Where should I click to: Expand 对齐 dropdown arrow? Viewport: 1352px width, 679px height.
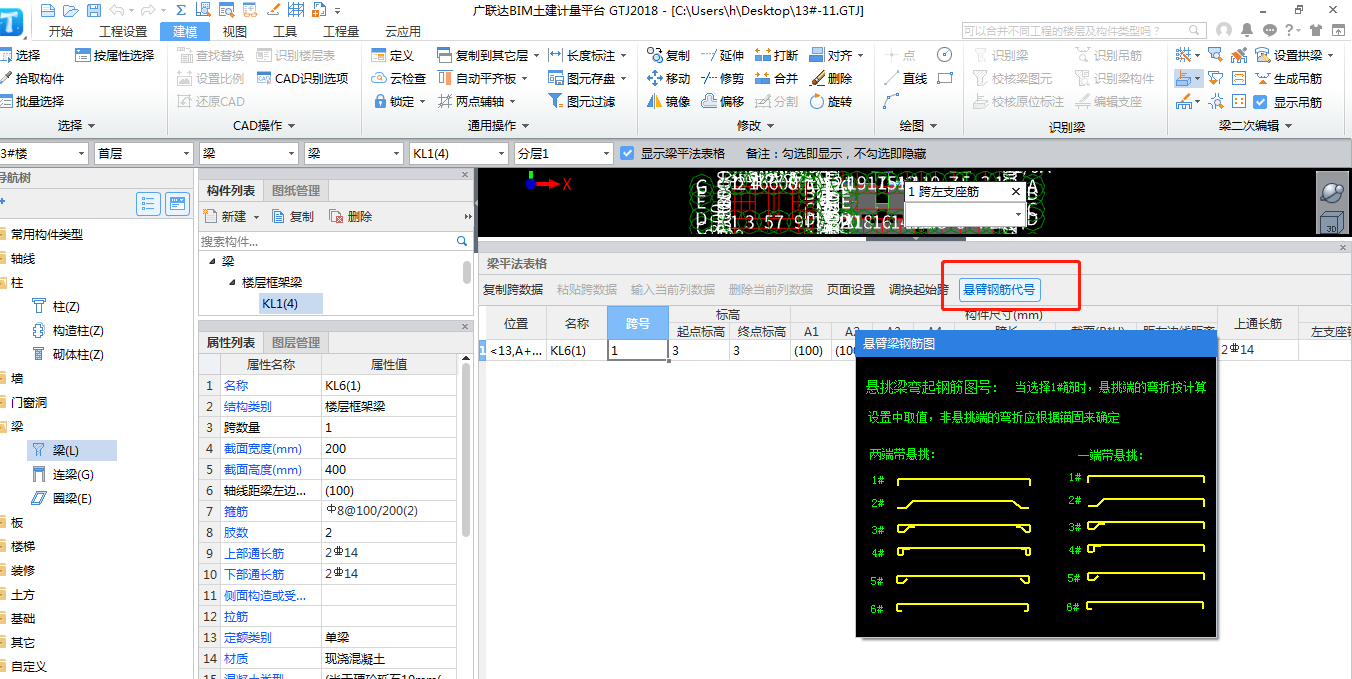(x=861, y=55)
